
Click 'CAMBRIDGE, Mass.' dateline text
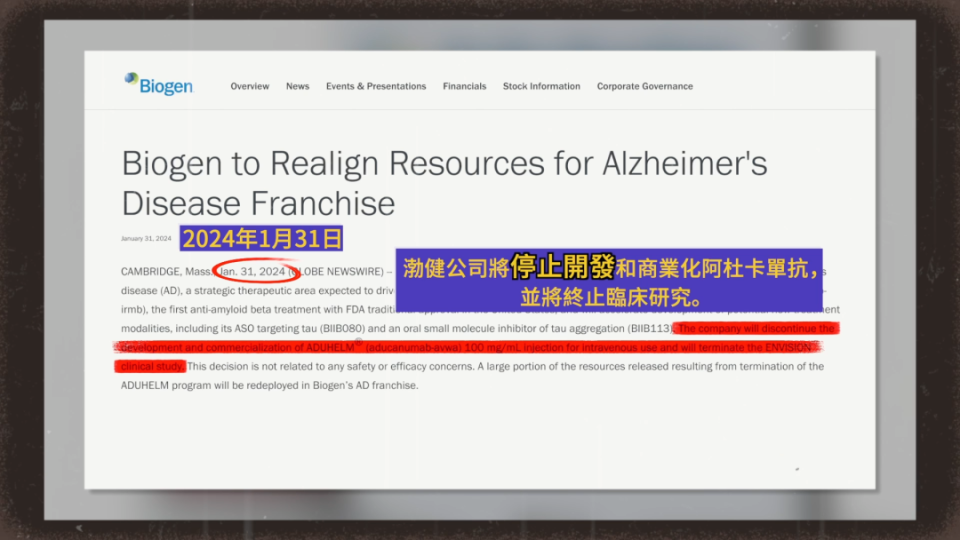pos(167,271)
